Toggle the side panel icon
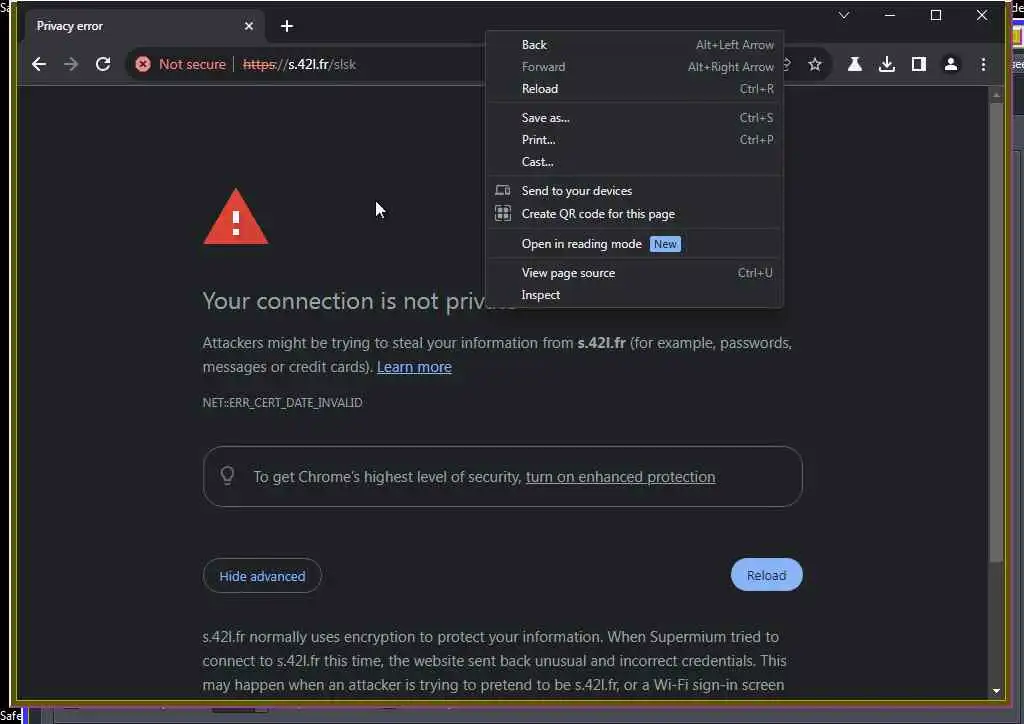Screen dimensions: 1024x724 coord(919,64)
